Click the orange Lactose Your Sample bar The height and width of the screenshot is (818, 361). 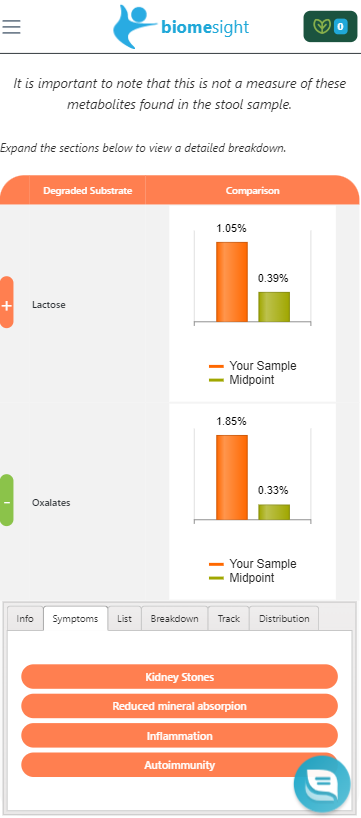point(232,282)
